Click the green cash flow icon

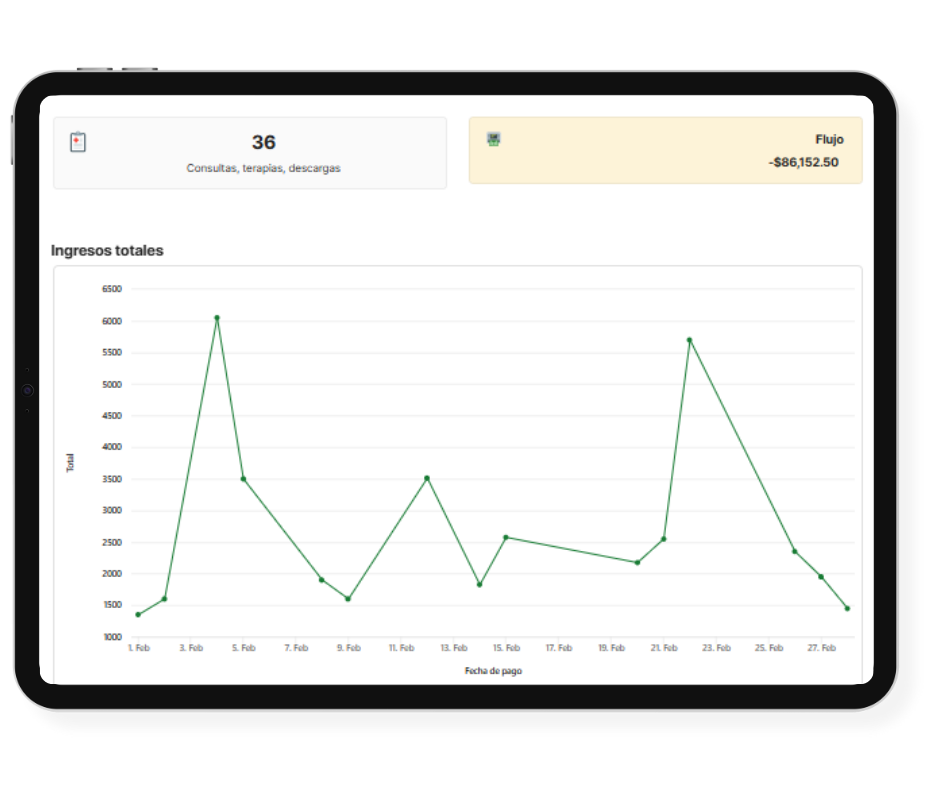click(x=493, y=139)
